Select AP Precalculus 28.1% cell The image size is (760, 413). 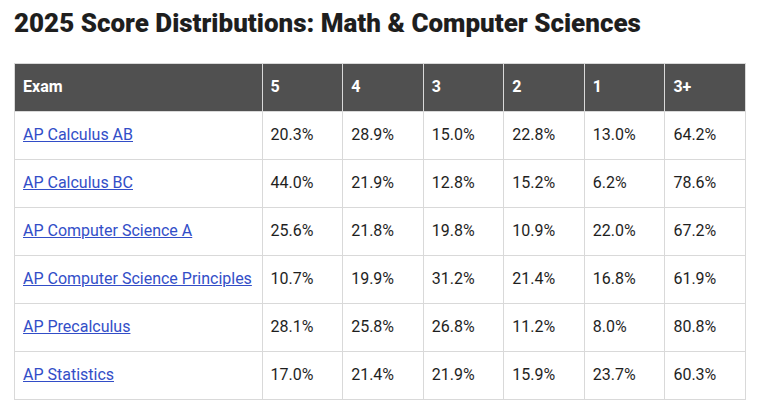[292, 327]
